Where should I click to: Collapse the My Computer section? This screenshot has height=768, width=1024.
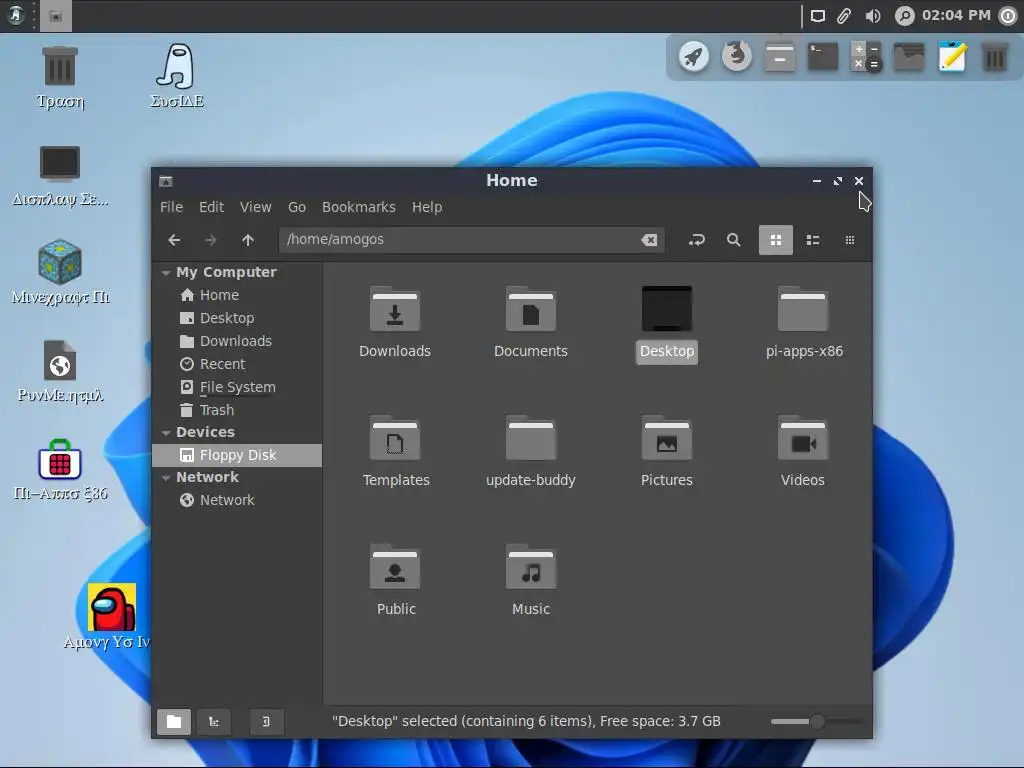166,272
